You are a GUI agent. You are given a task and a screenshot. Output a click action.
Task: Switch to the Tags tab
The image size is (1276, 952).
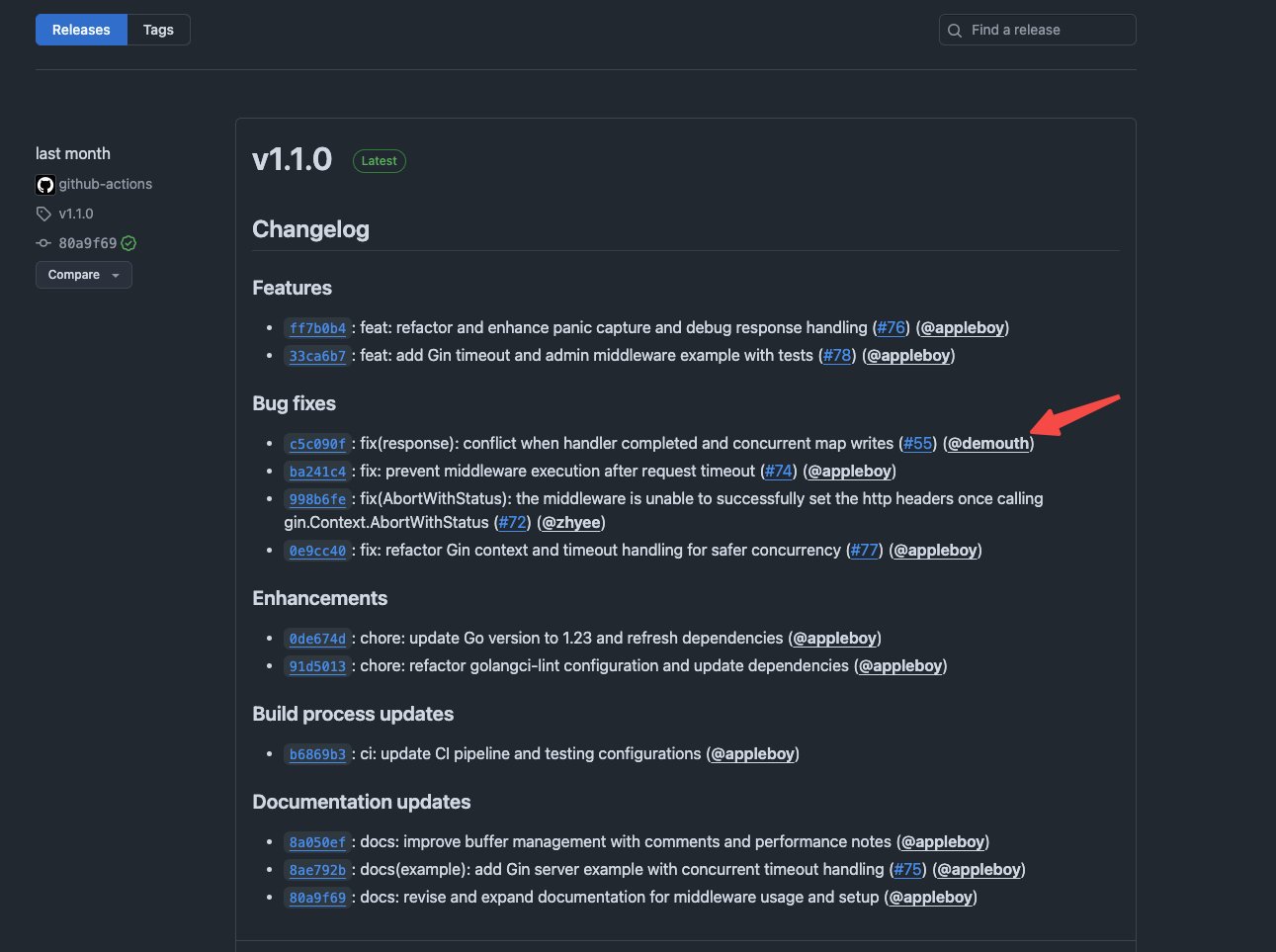(158, 30)
